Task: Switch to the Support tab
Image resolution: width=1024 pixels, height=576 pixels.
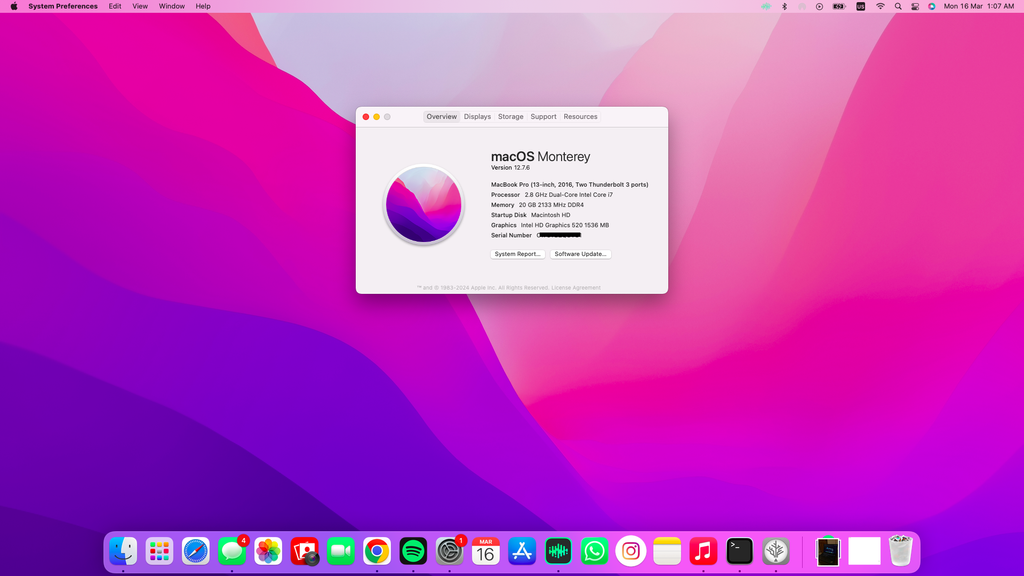Action: 543,116
